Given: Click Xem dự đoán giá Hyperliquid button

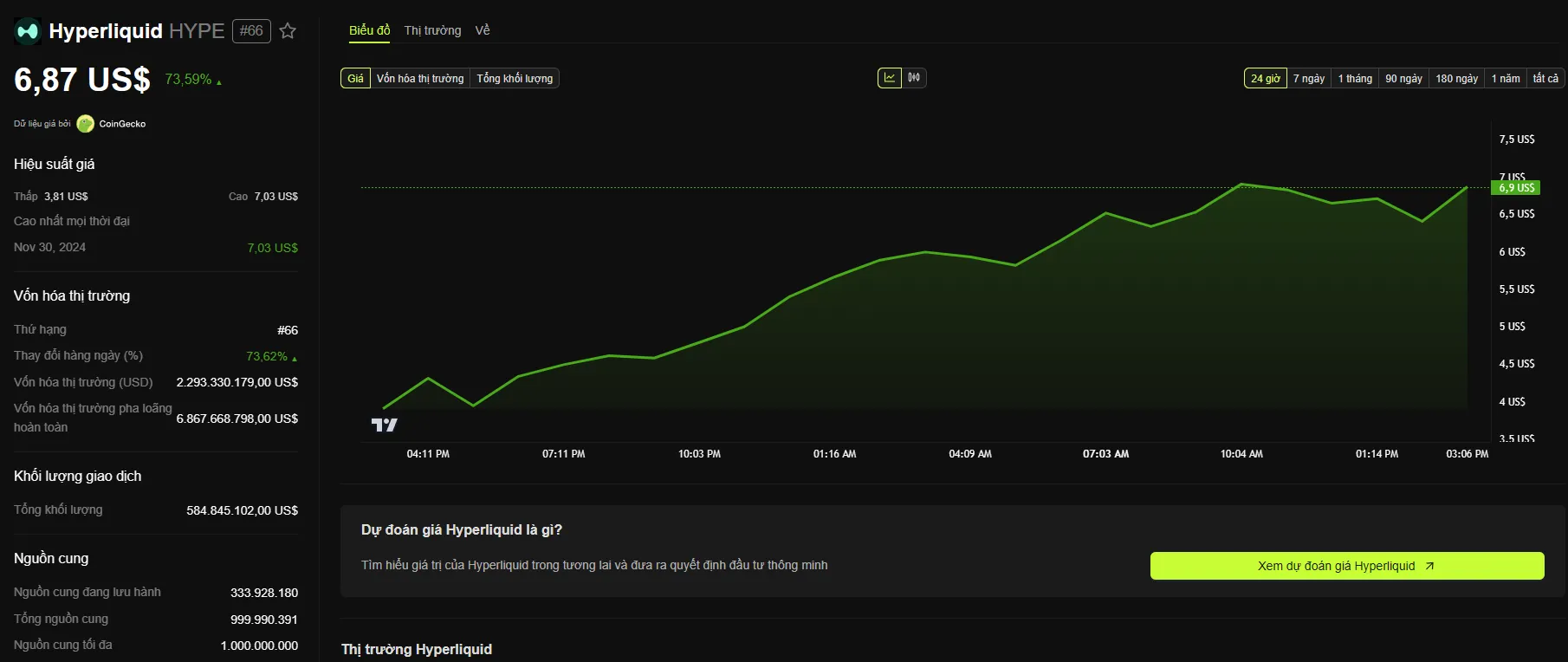Looking at the screenshot, I should point(1347,566).
